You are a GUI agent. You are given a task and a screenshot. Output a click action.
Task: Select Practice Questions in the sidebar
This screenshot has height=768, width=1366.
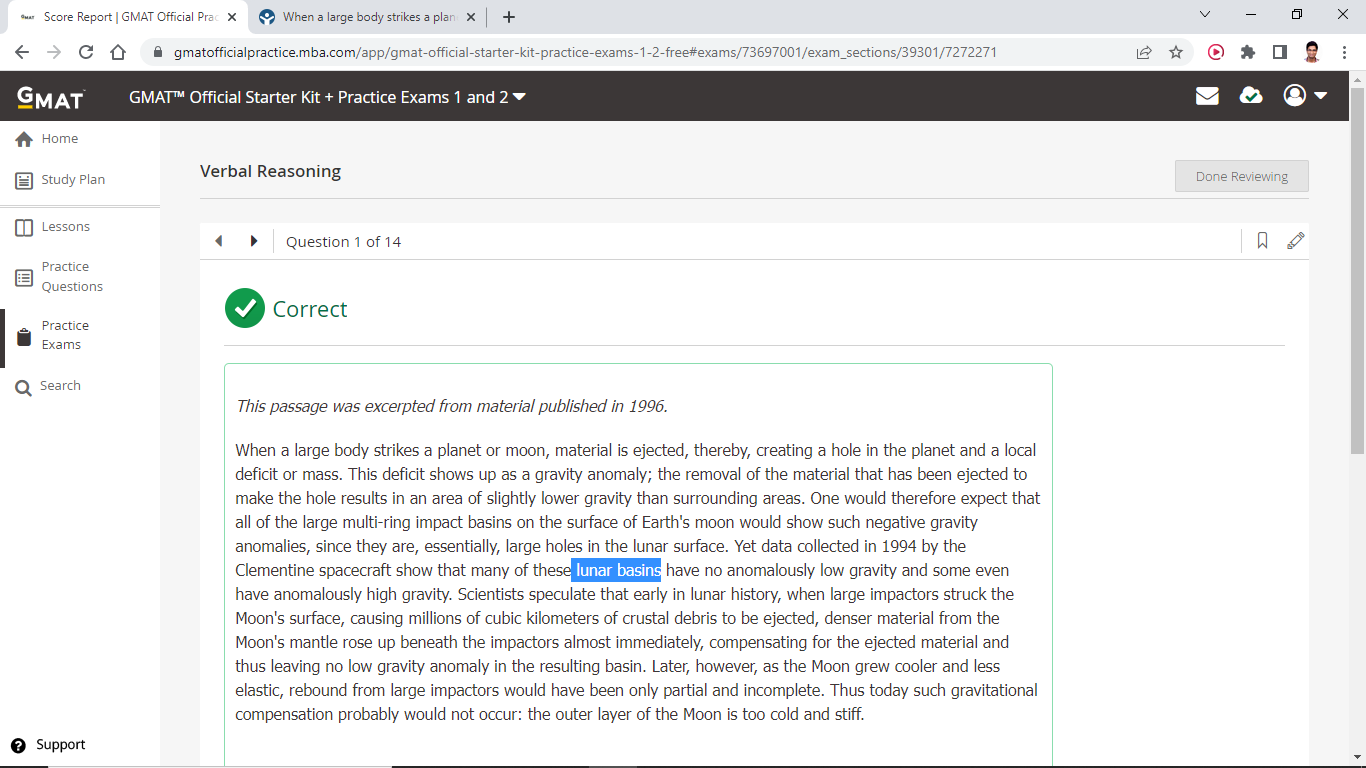tap(71, 277)
